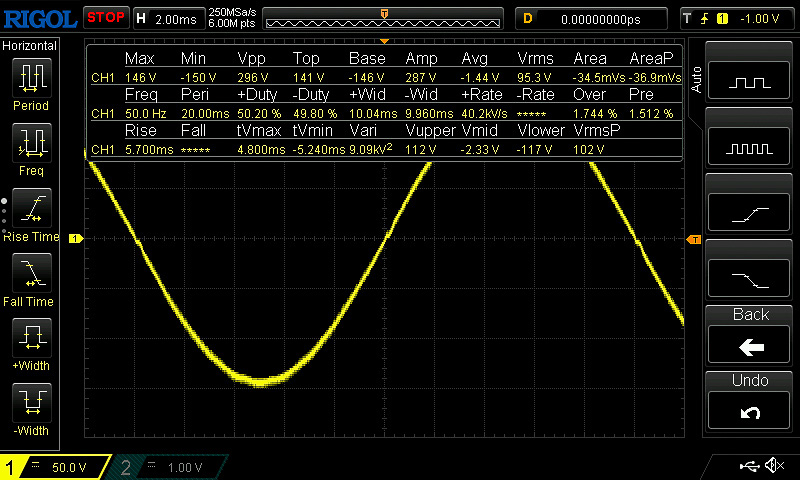This screenshot has width=800, height=480.
Task: Click the Max value 146 V
Action: pos(140,78)
